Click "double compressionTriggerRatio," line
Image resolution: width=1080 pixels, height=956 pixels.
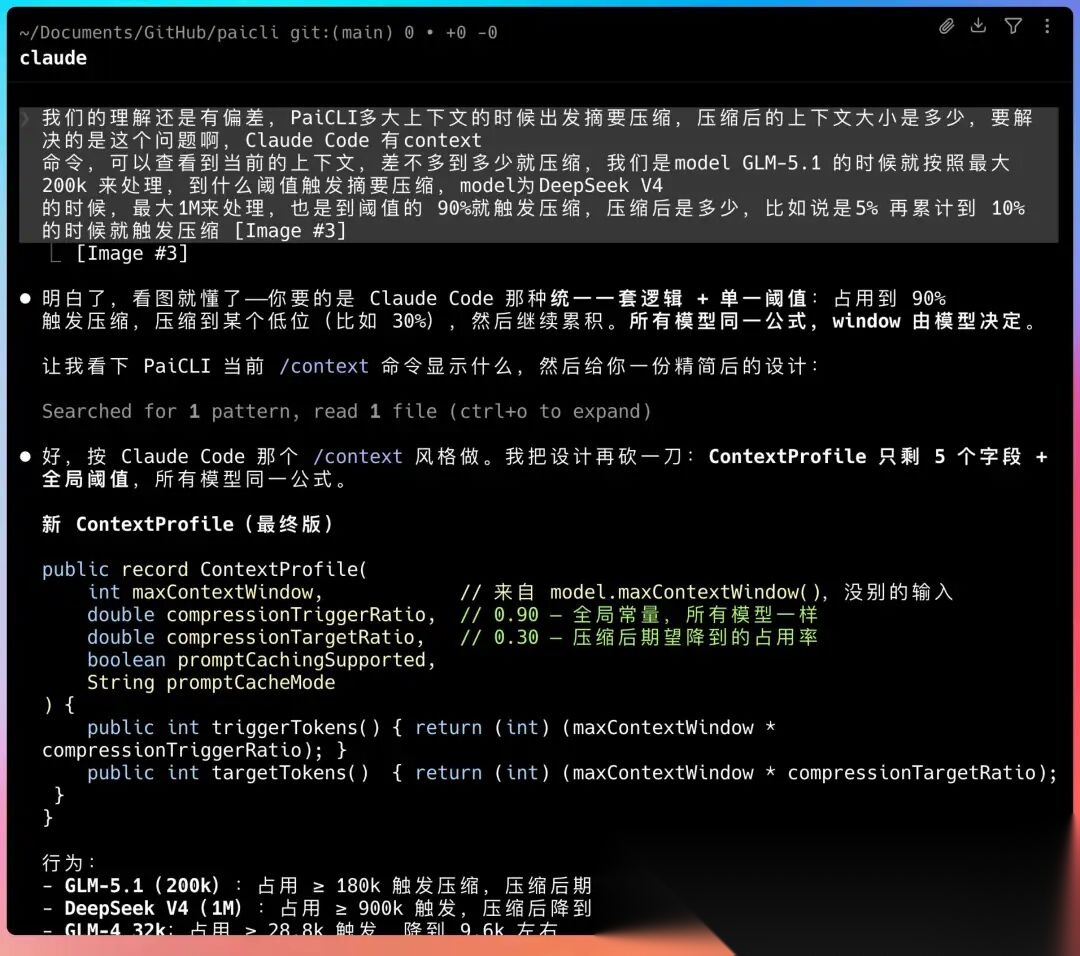262,615
